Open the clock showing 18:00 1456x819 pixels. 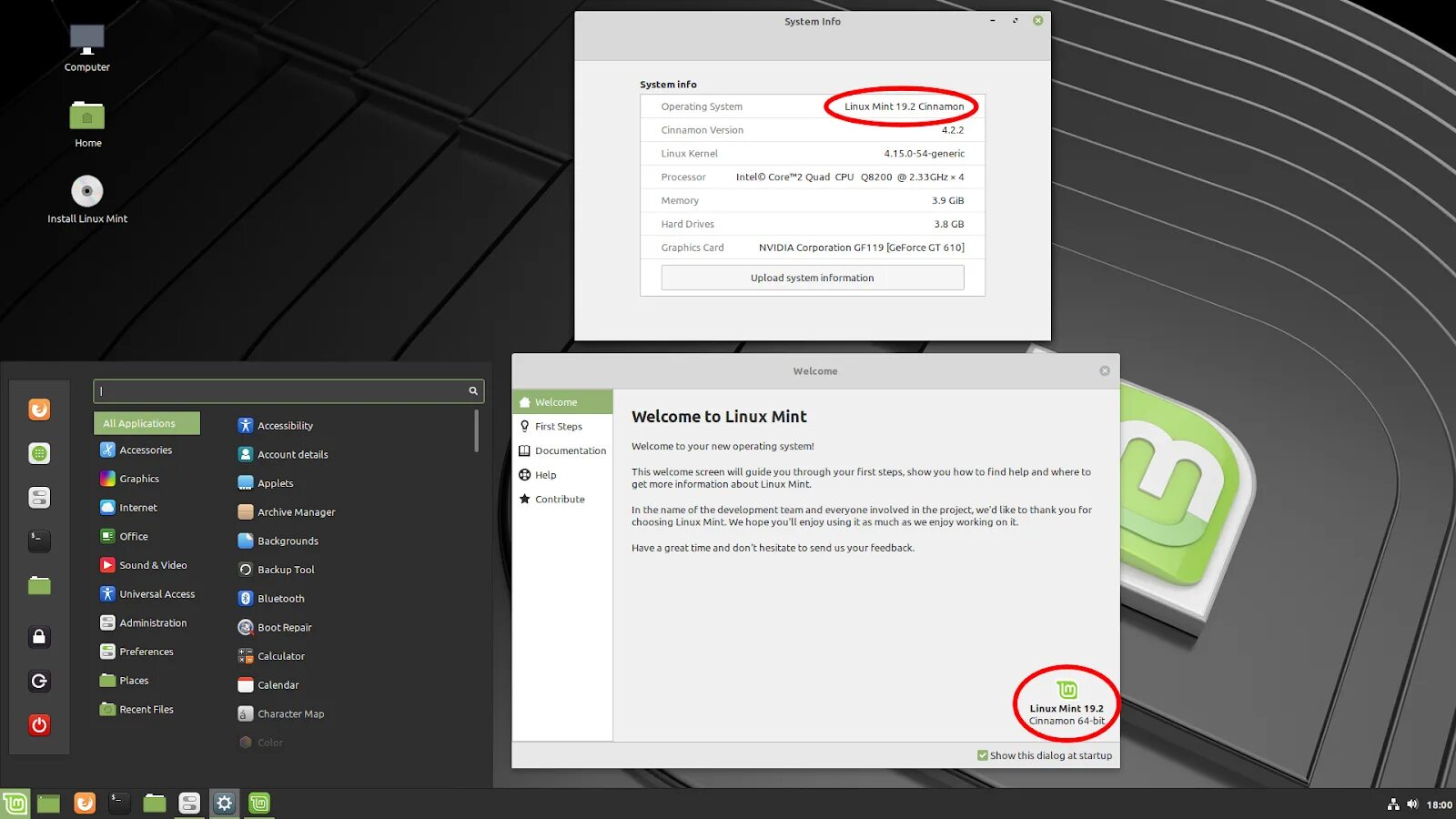pos(1440,804)
